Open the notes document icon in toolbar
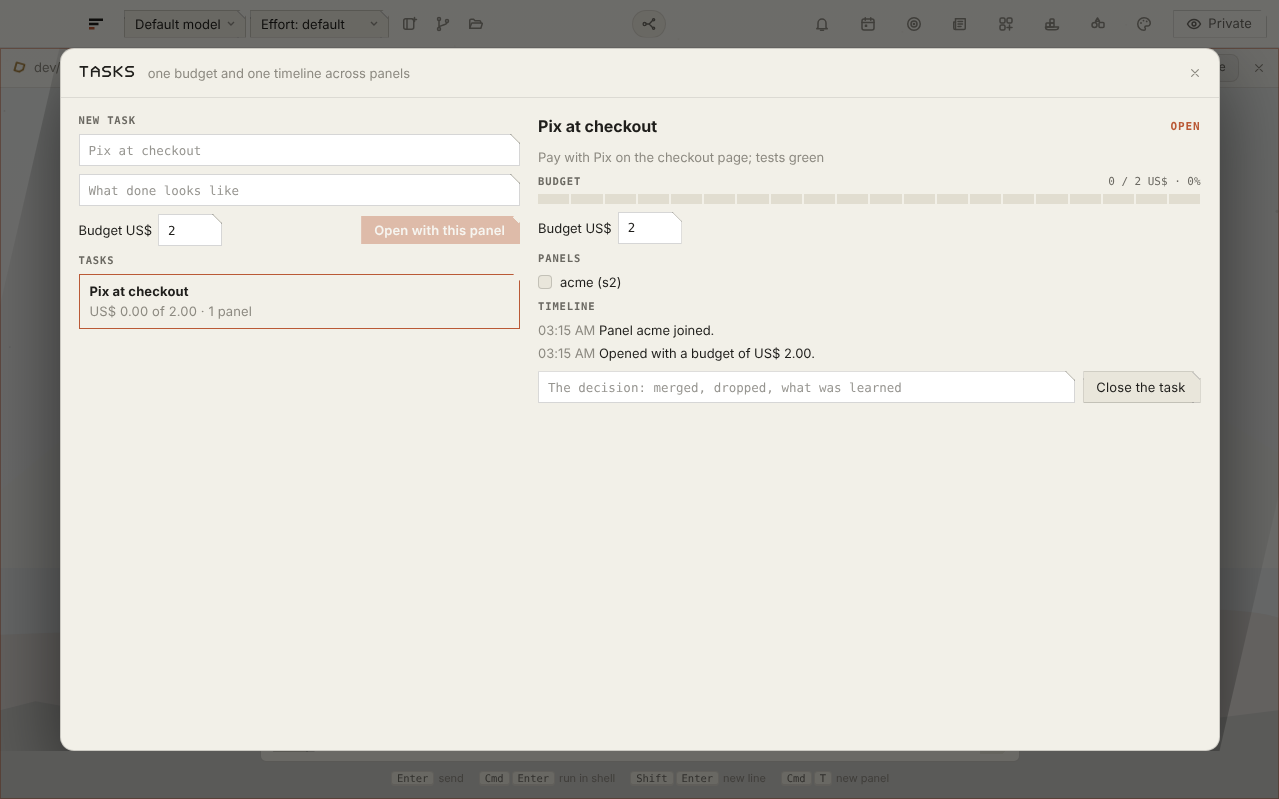Image resolution: width=1279 pixels, height=799 pixels. coord(960,24)
